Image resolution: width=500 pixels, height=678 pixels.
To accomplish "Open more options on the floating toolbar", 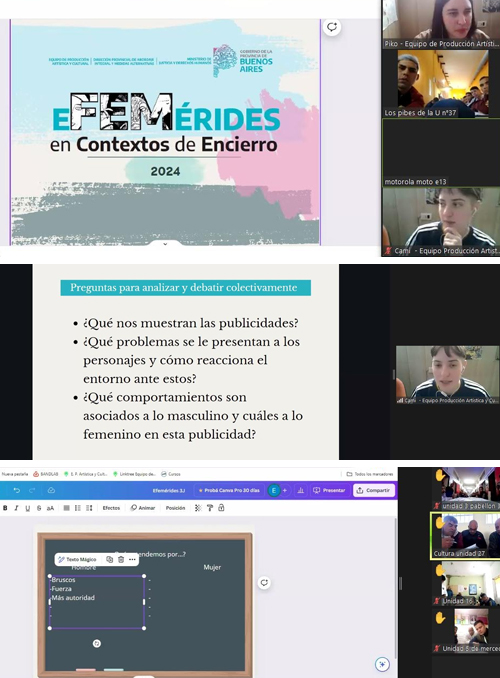I will (132, 560).
